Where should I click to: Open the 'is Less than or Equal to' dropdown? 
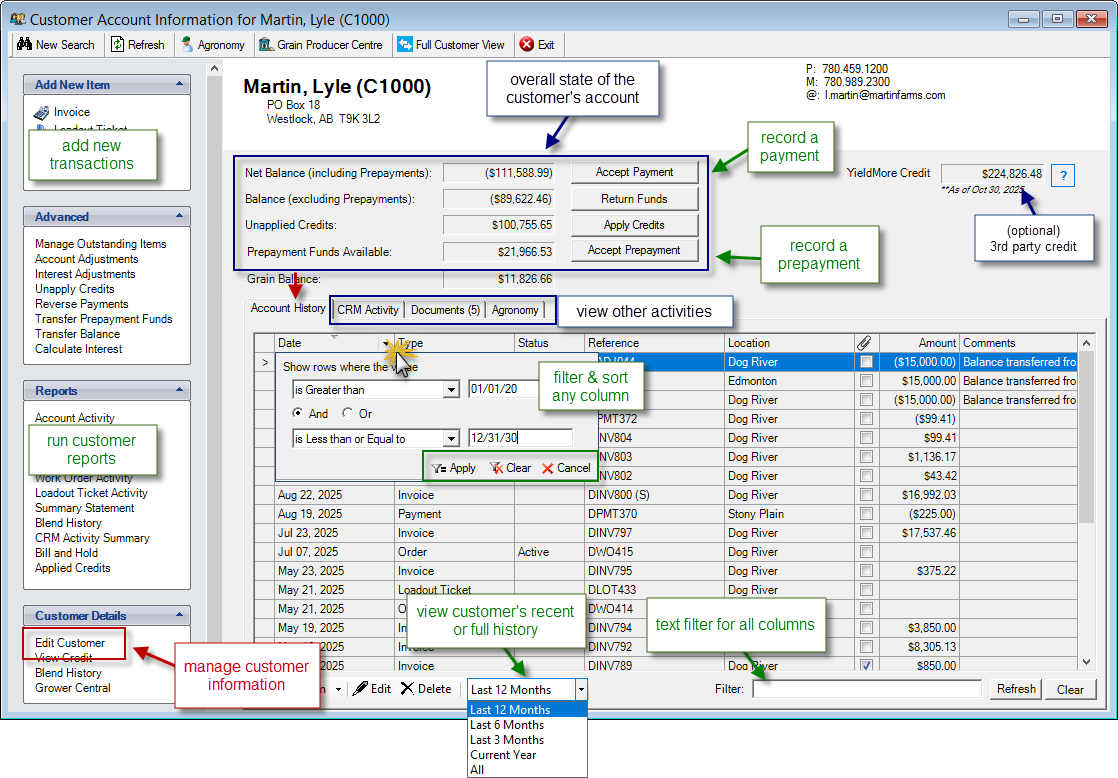[x=451, y=439]
